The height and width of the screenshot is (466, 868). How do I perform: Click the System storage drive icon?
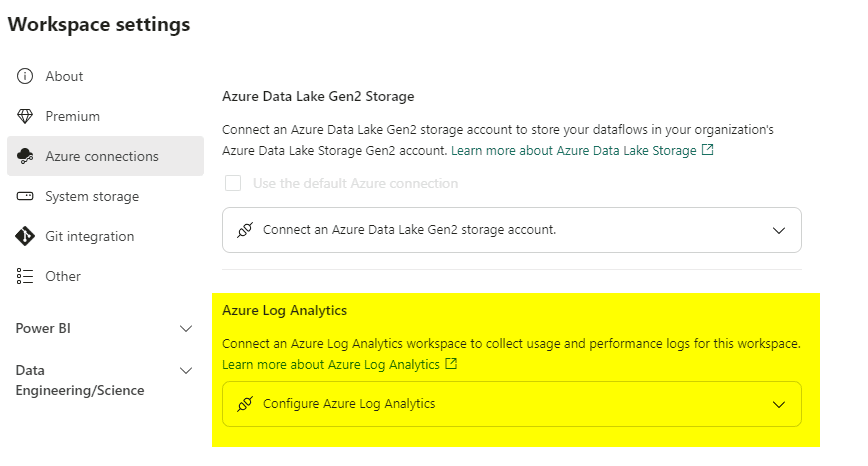(25, 196)
